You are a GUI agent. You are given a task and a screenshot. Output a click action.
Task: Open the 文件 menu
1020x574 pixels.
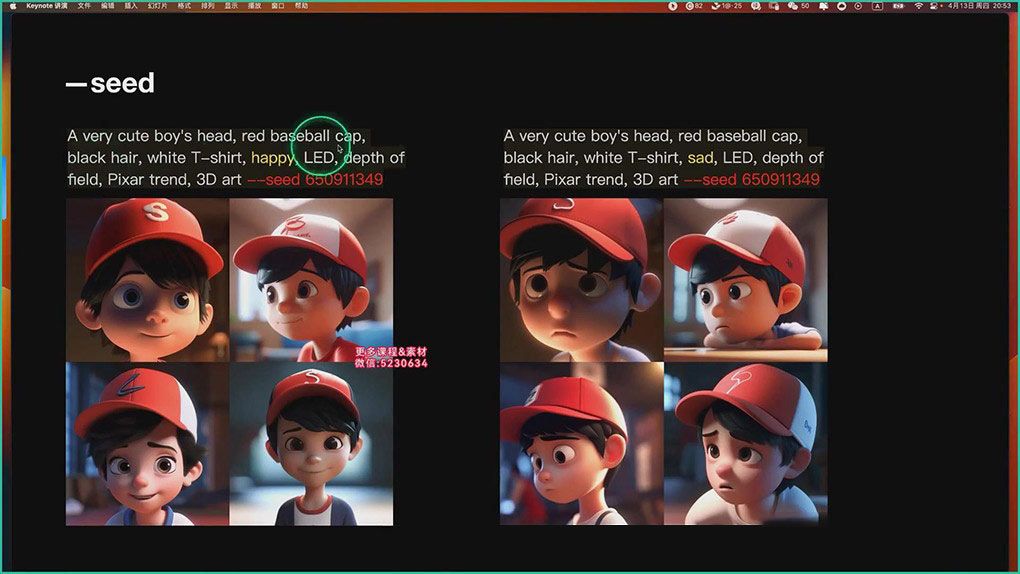84,5
